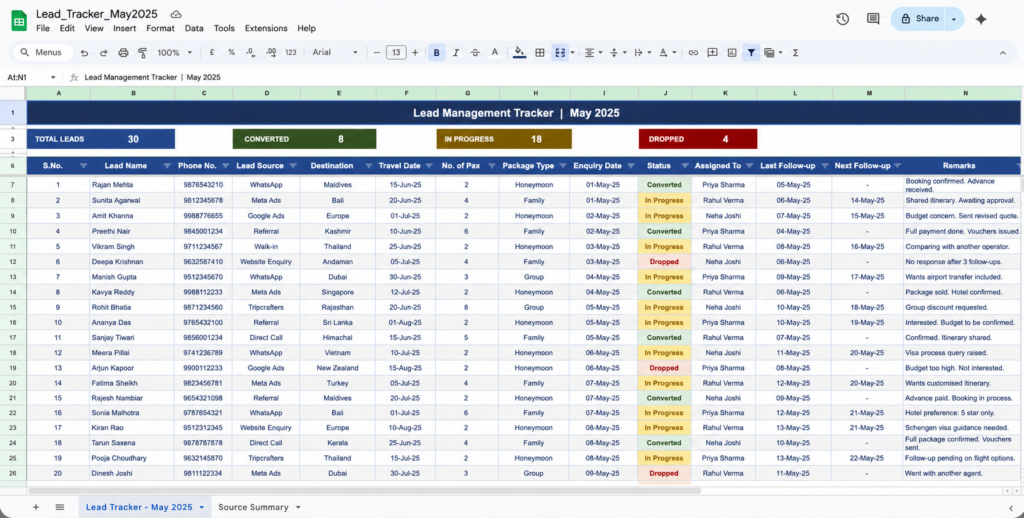
Task: Open the comments history icon
Action: [x=873, y=19]
